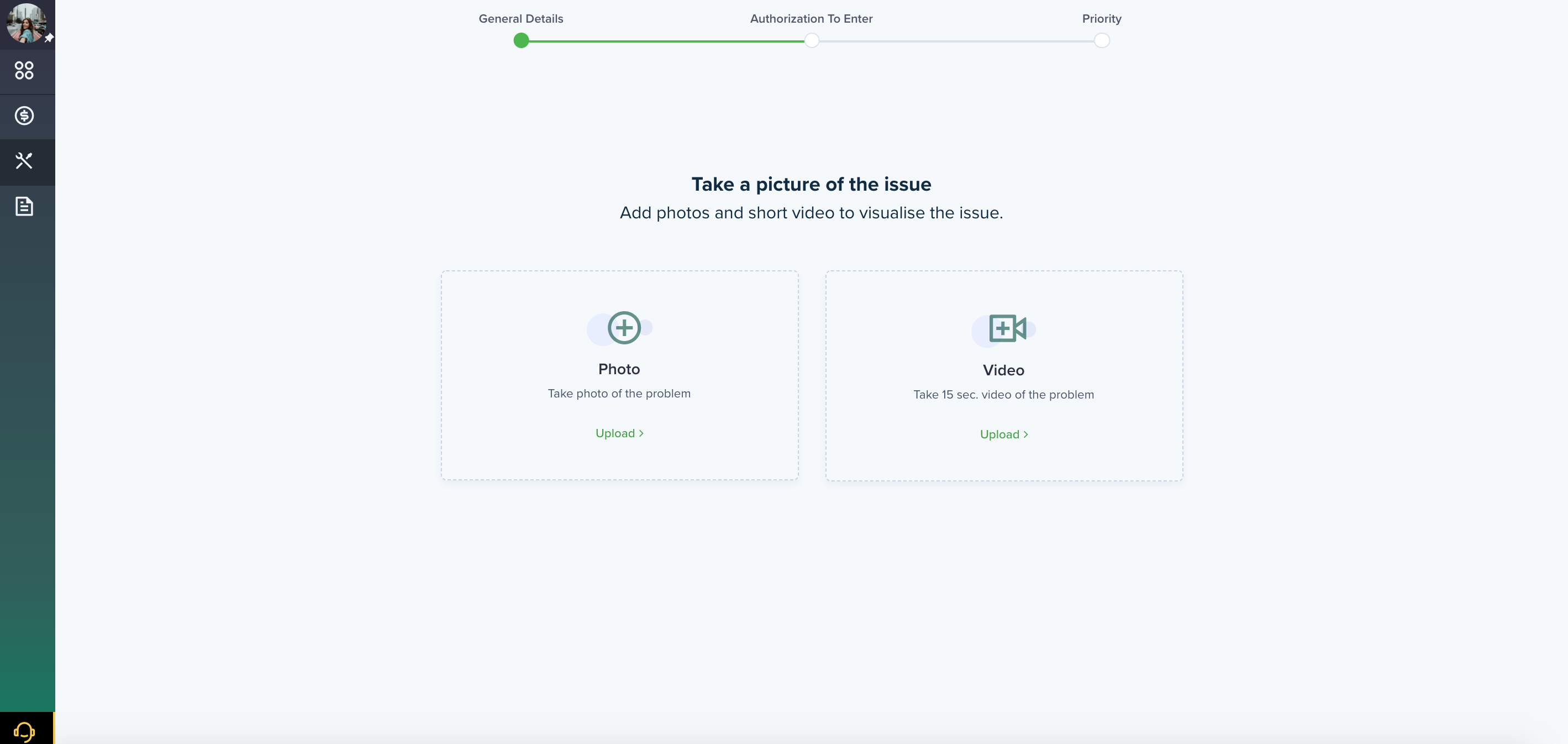This screenshot has width=1568, height=744.
Task: Click the pin icon beside avatar
Action: 49,38
